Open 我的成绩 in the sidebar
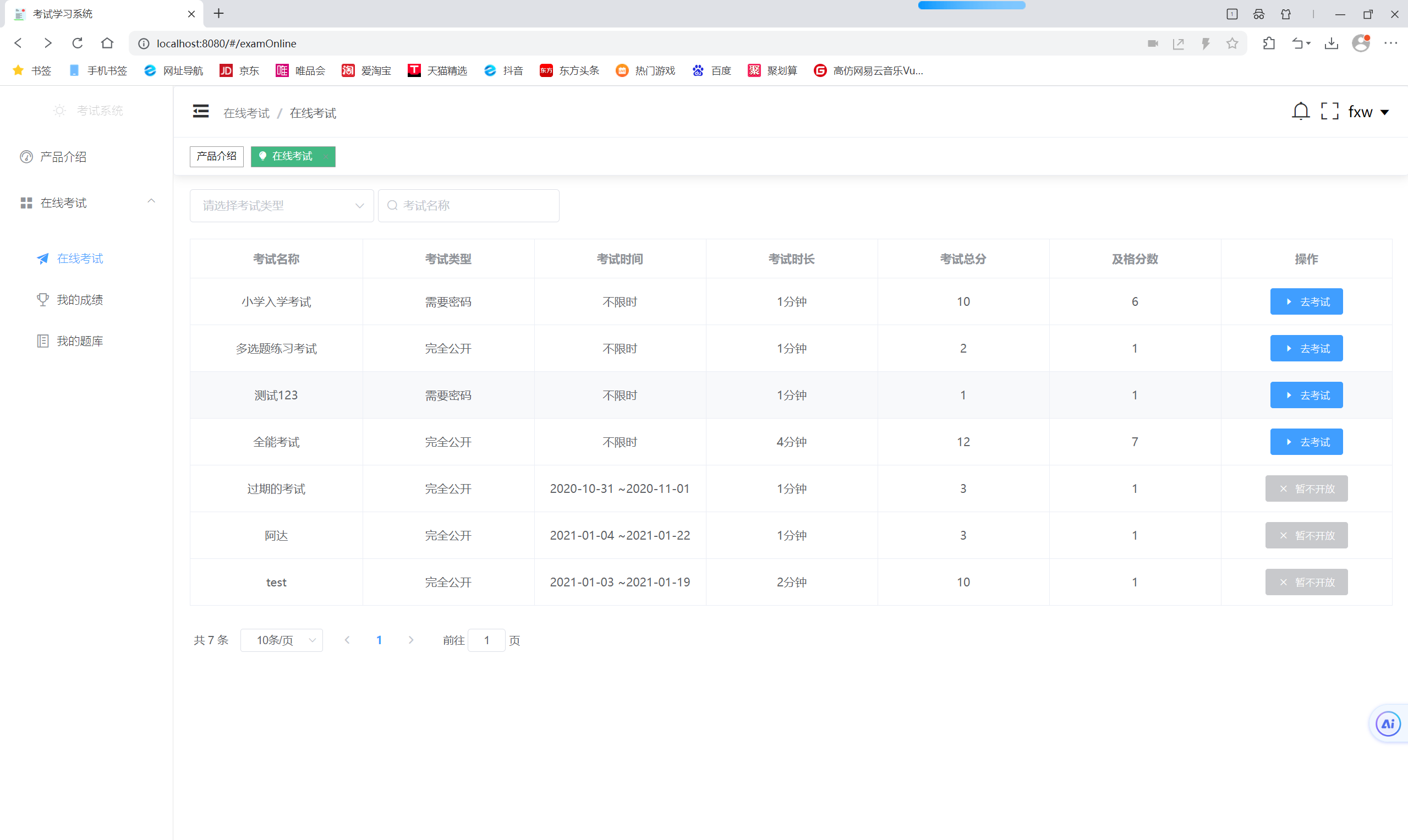Viewport: 1408px width, 840px height. tap(80, 299)
